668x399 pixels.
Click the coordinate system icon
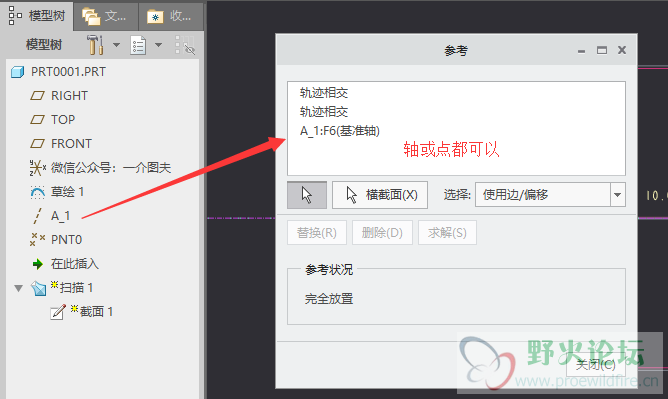pyautogui.click(x=37, y=167)
